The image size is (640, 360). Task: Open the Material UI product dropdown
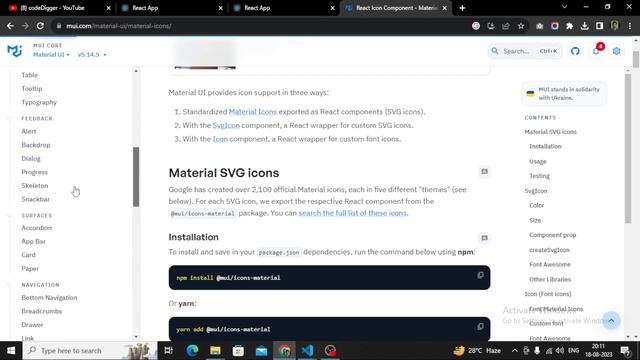51,54
